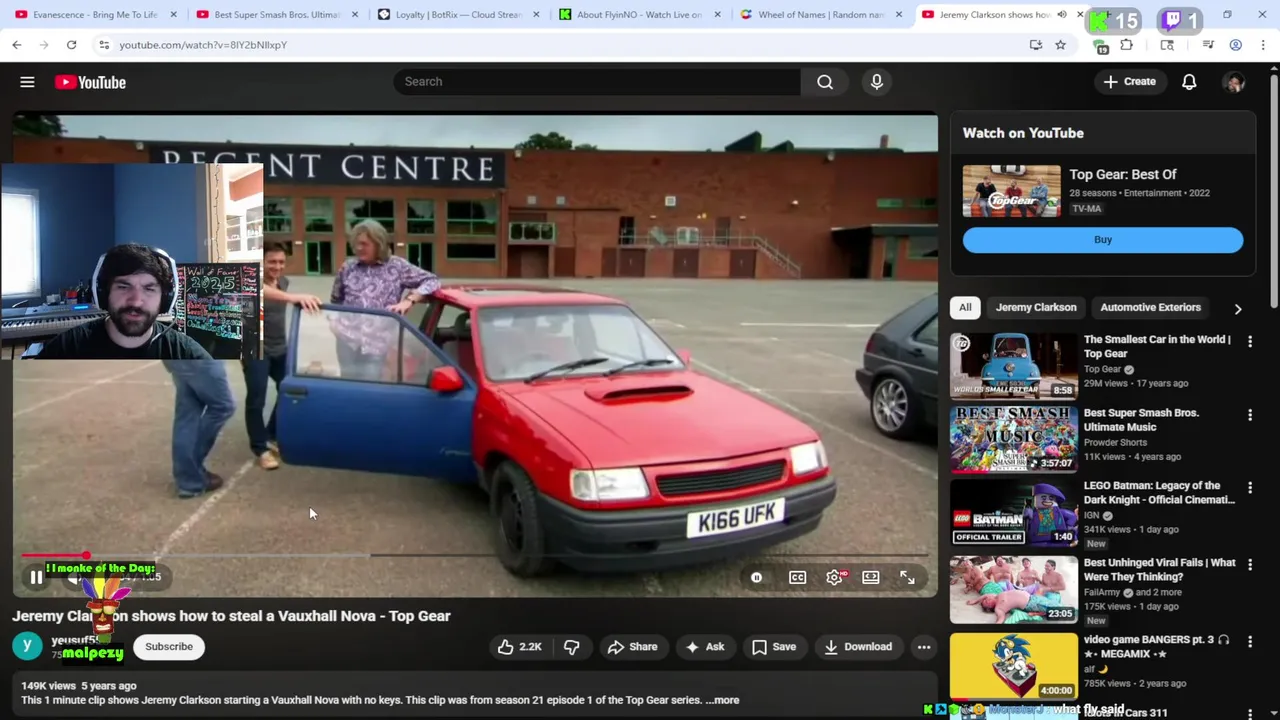The image size is (1280, 720).
Task: Open options for LEGO Batman video
Action: [1250, 488]
